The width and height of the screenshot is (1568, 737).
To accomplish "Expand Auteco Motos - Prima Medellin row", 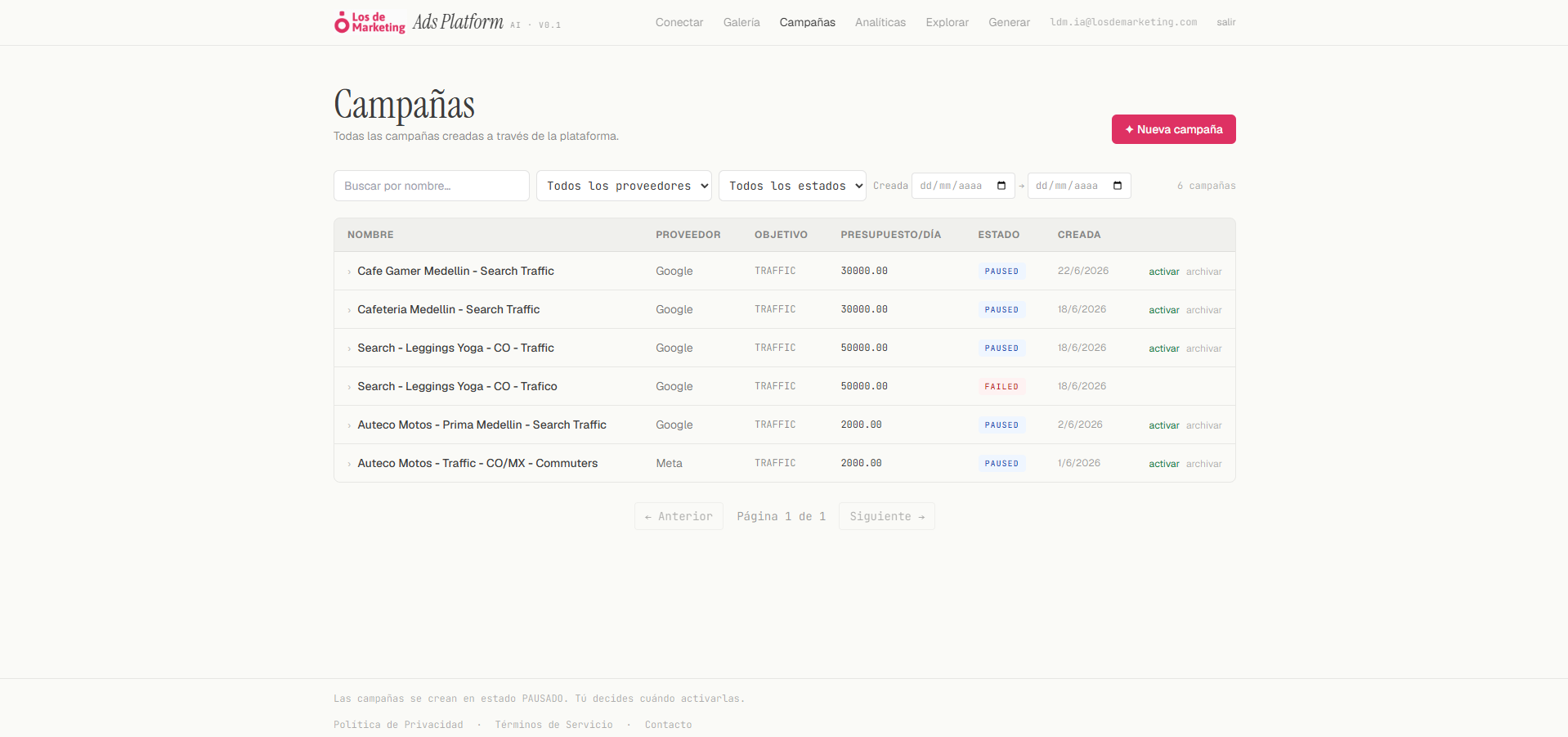I will (x=349, y=425).
